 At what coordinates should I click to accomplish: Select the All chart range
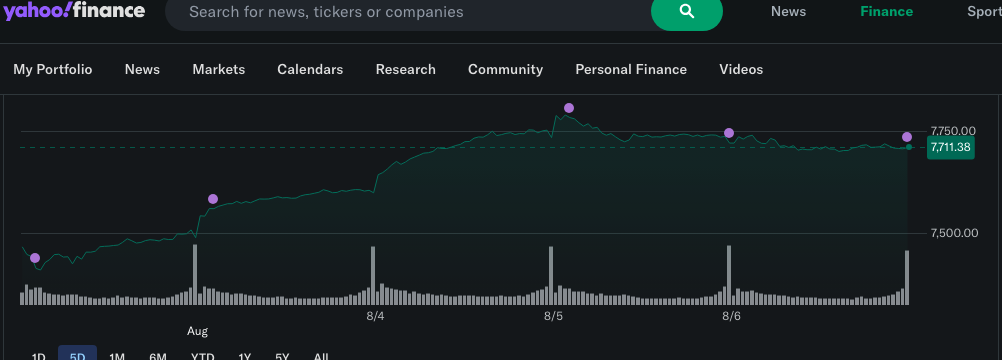tap(321, 355)
